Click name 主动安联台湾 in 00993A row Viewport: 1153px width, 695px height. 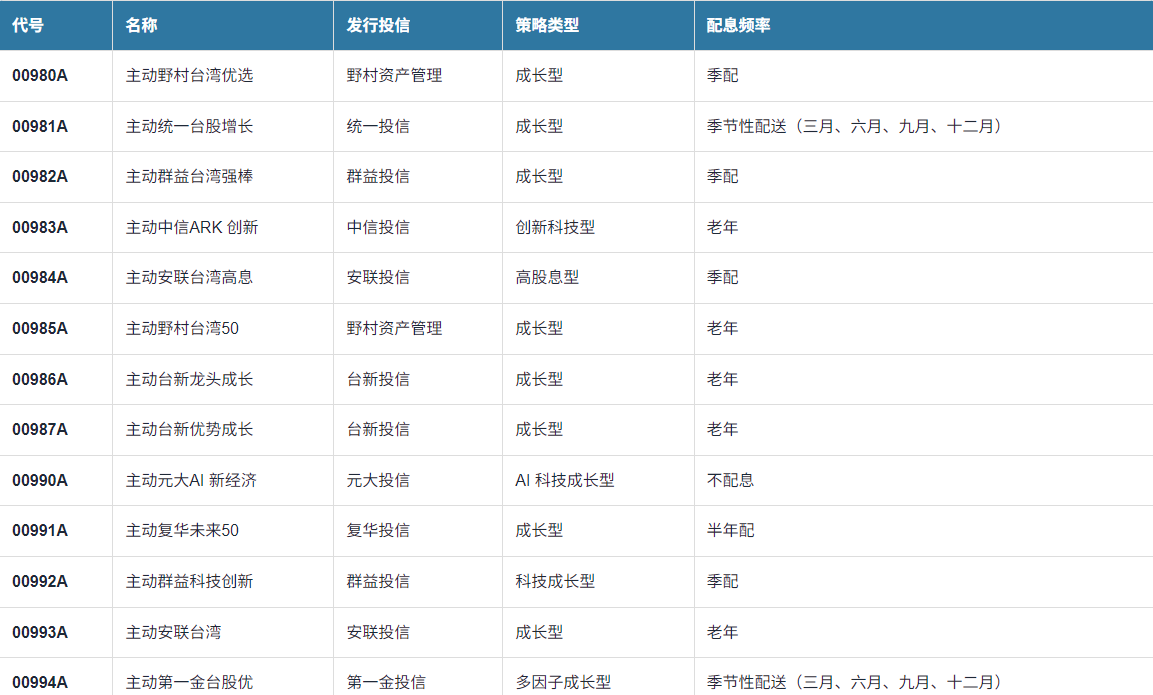[x=174, y=632]
